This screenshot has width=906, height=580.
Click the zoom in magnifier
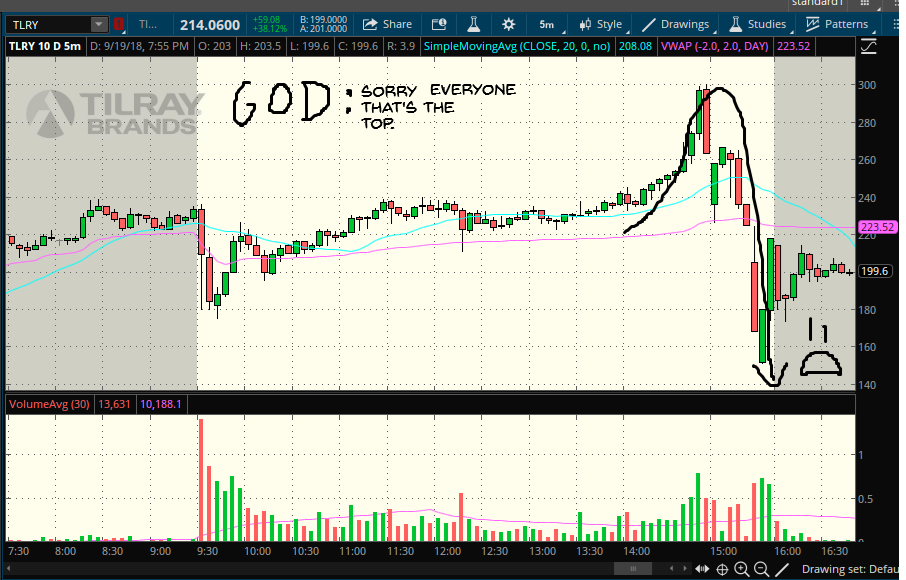742,569
